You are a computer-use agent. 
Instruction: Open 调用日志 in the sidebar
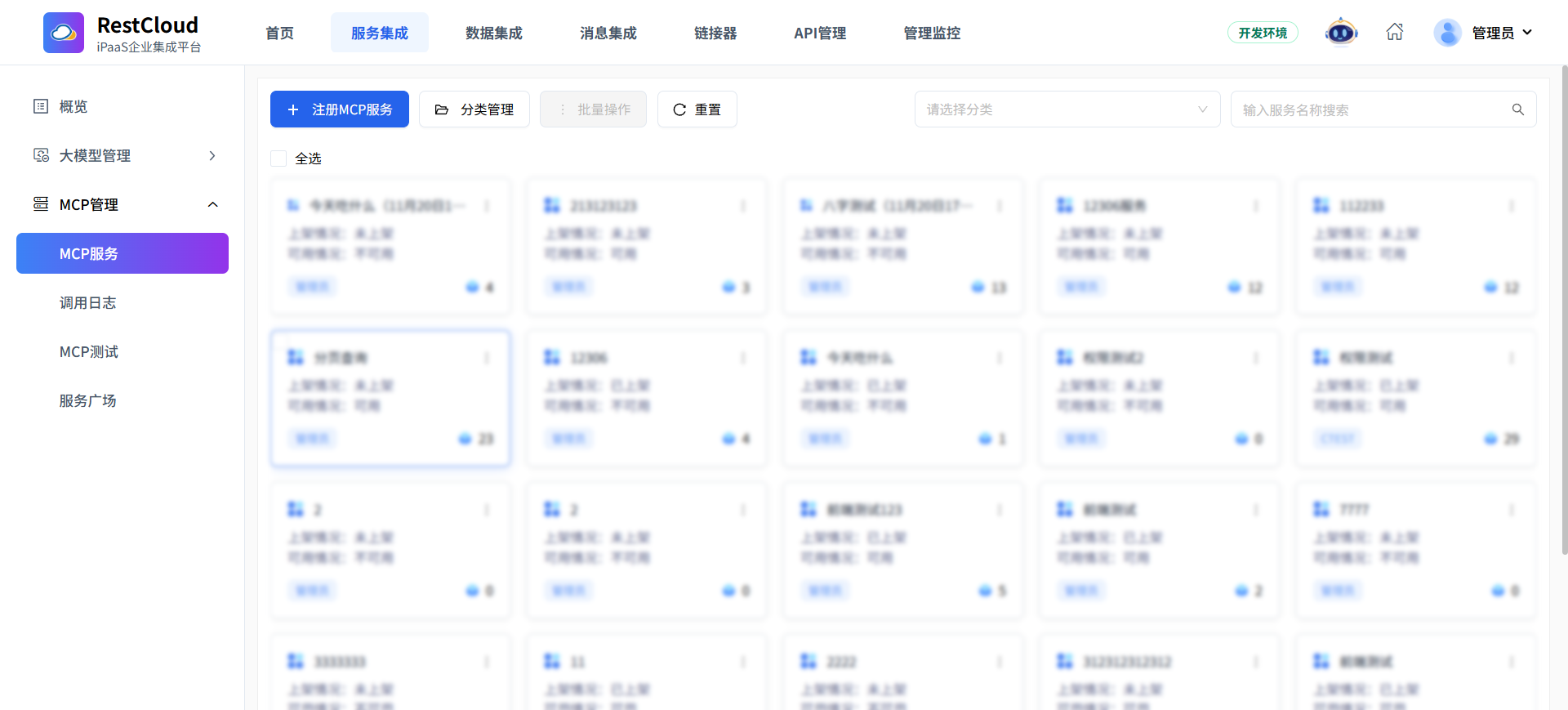point(122,302)
